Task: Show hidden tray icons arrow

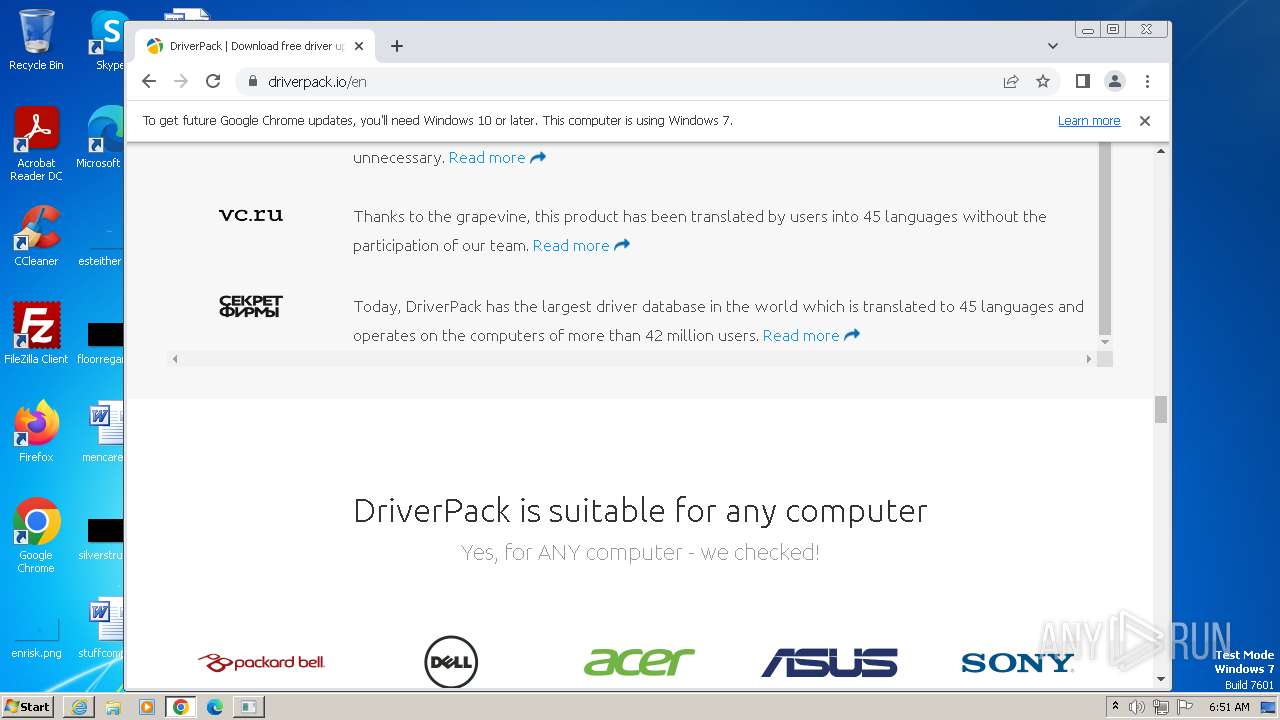Action: coord(1115,707)
